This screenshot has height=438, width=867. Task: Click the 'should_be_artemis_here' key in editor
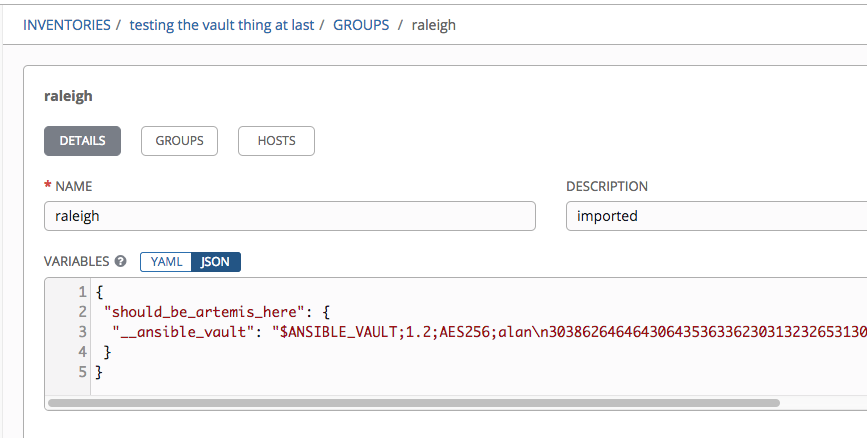[x=204, y=312]
